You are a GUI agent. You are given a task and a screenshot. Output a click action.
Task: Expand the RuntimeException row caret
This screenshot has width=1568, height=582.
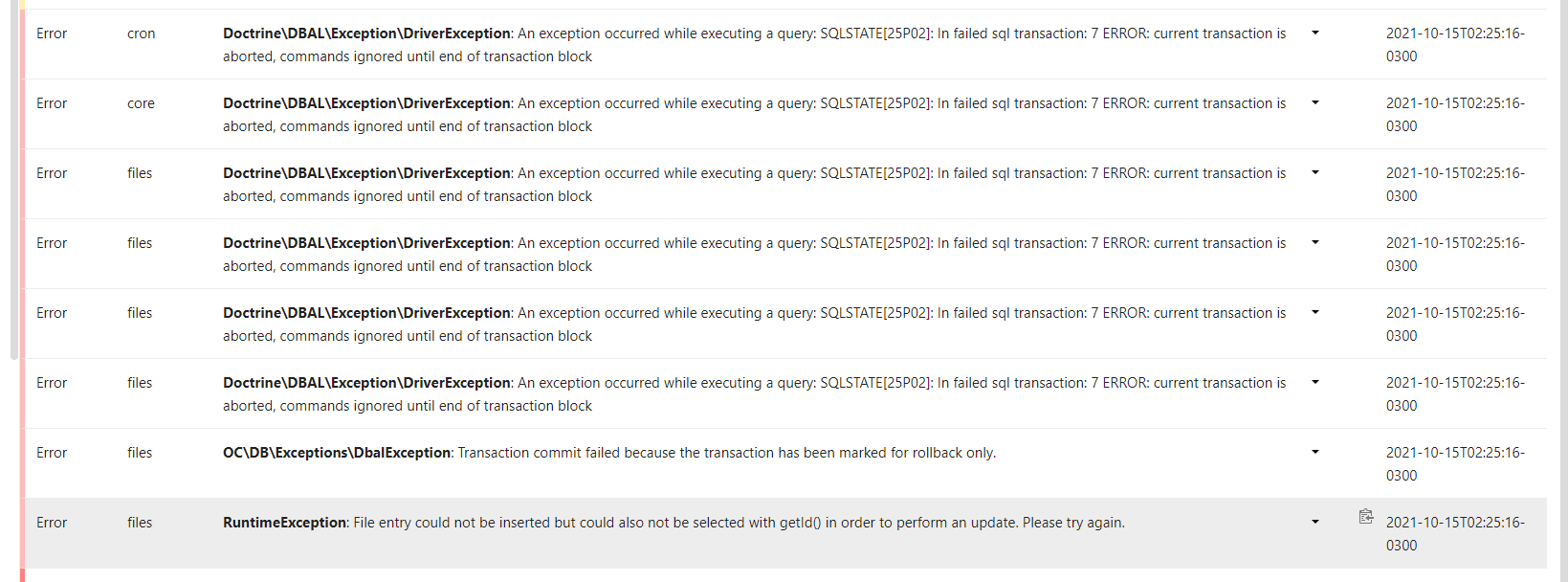[1315, 523]
